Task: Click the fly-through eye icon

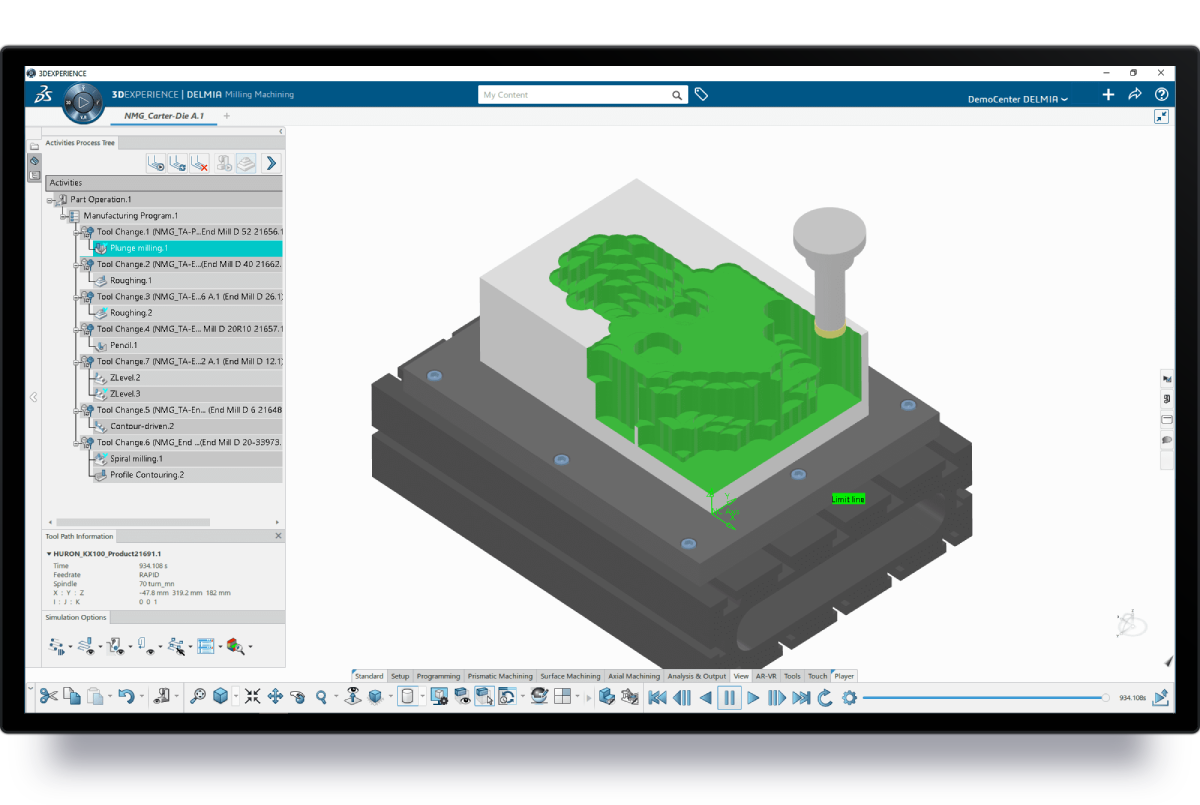Action: click(x=352, y=696)
